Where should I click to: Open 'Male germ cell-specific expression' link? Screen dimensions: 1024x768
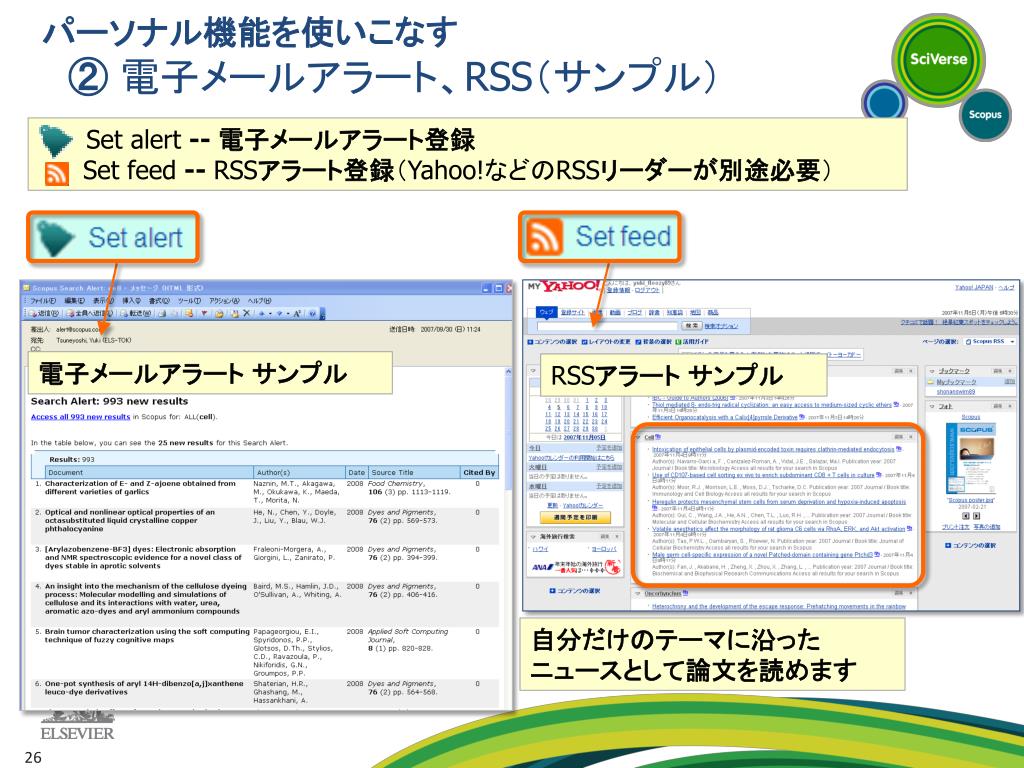click(x=763, y=554)
